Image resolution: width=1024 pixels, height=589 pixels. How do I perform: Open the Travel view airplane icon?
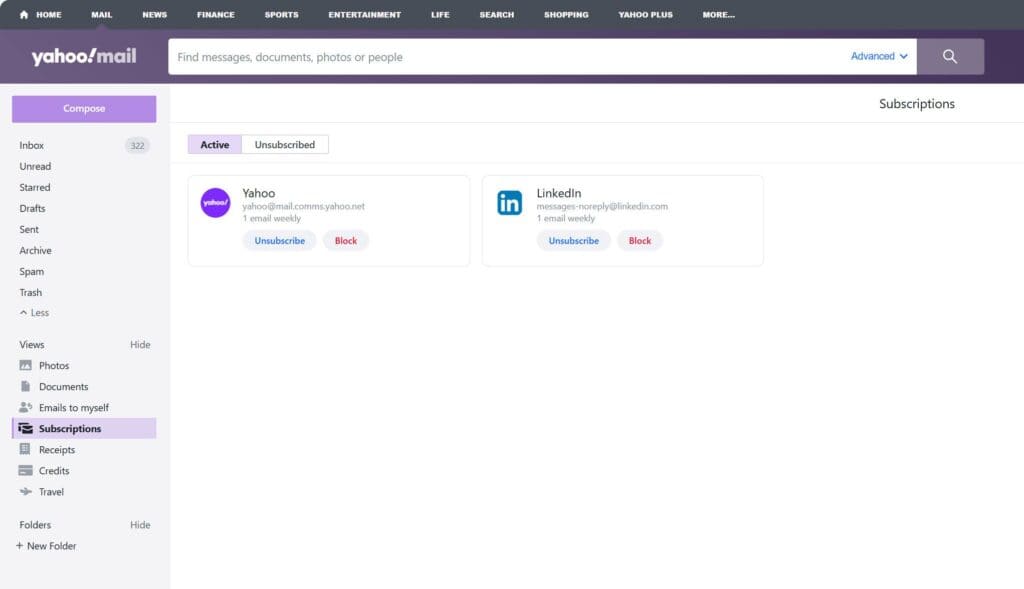coord(26,492)
